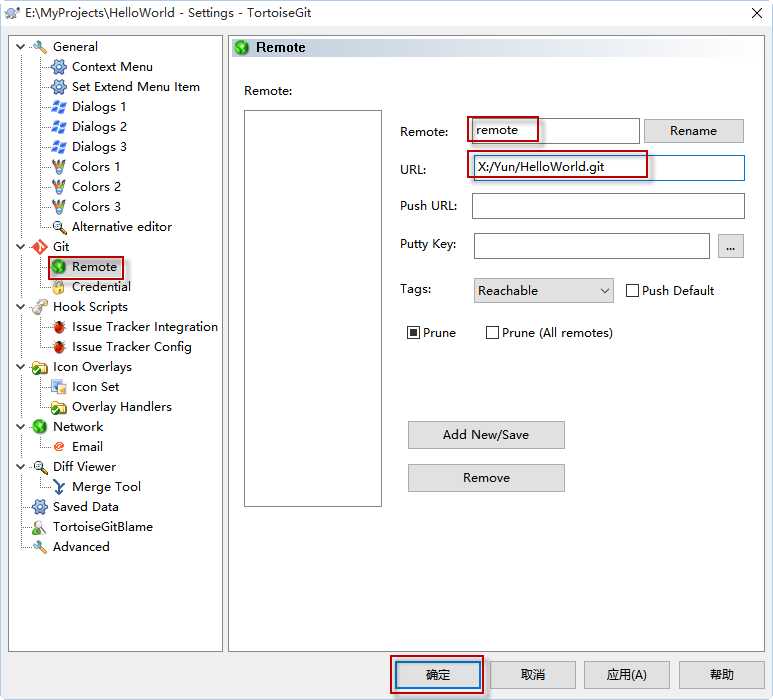This screenshot has height=700, width=773.
Task: Open Context Menu settings page
Action: coord(112,67)
